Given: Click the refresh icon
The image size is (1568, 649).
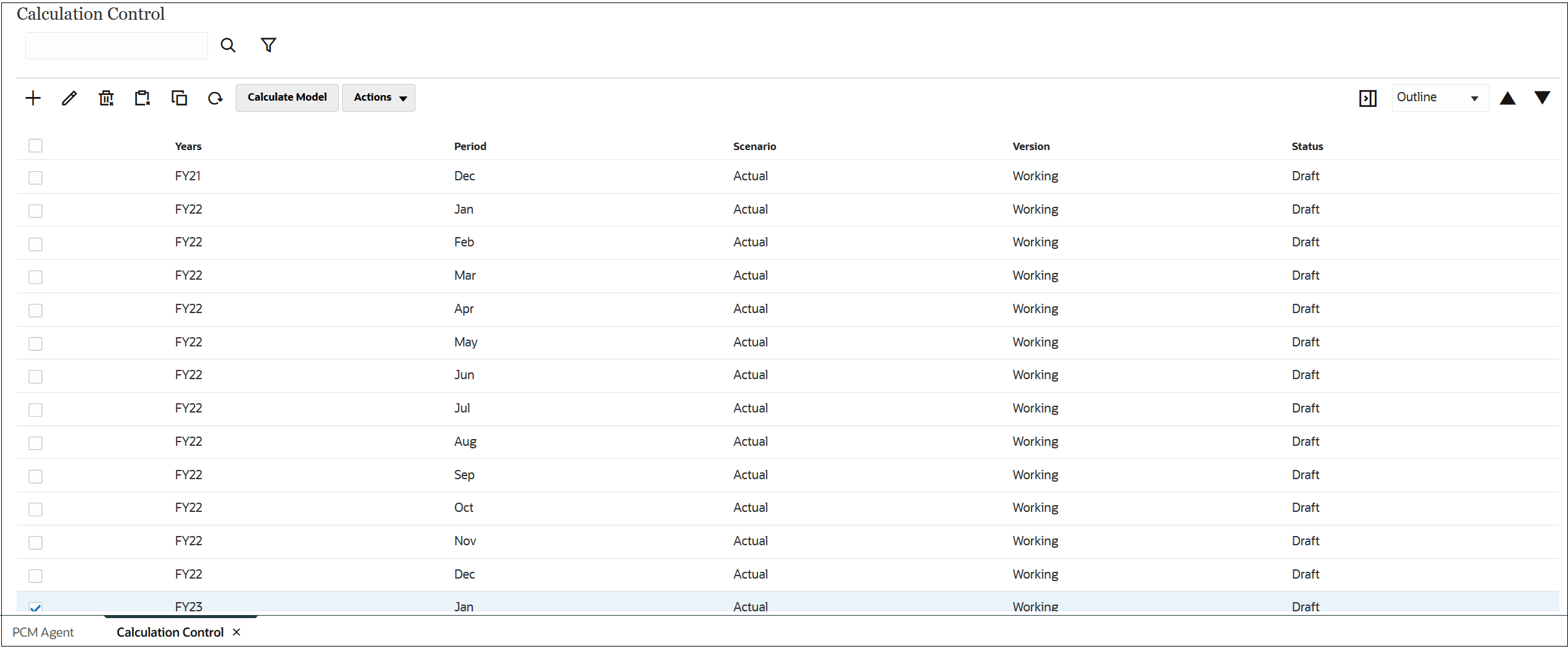Looking at the screenshot, I should click(x=215, y=98).
